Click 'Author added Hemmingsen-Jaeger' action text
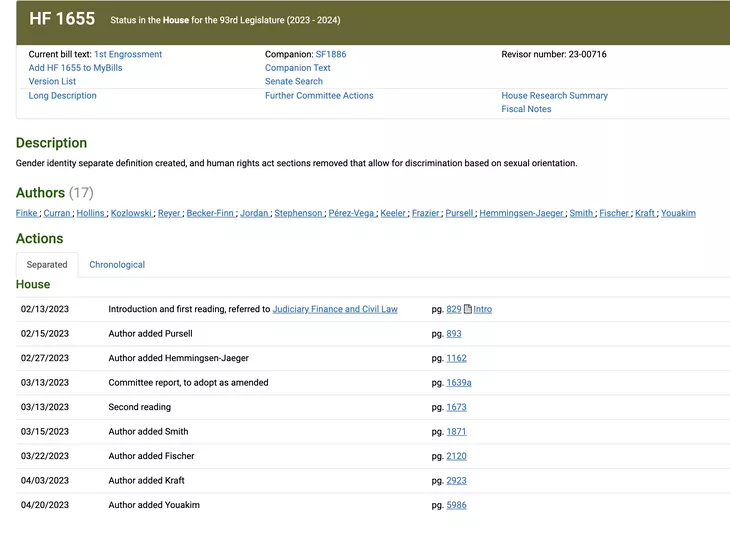 pyautogui.click(x=178, y=358)
